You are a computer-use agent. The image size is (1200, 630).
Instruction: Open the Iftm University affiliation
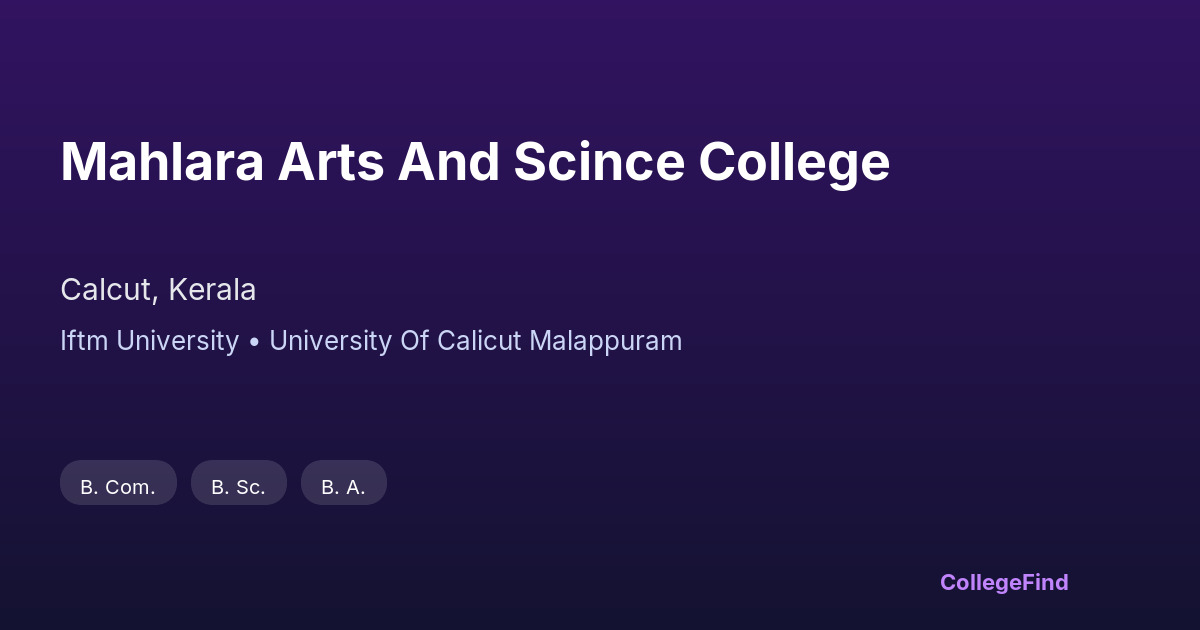pos(149,341)
